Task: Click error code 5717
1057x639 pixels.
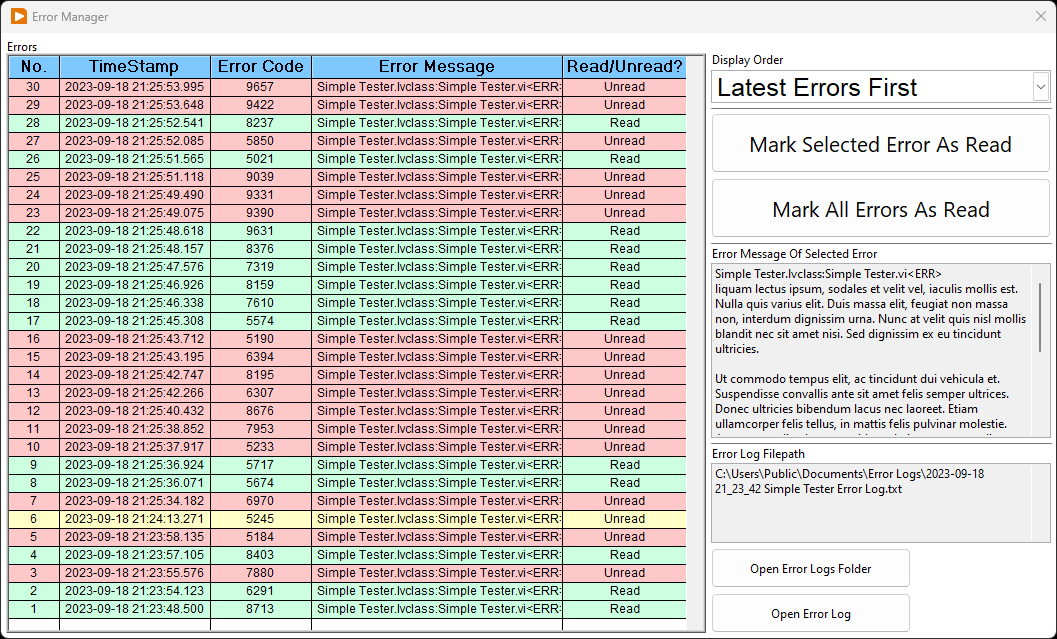Action: point(260,465)
